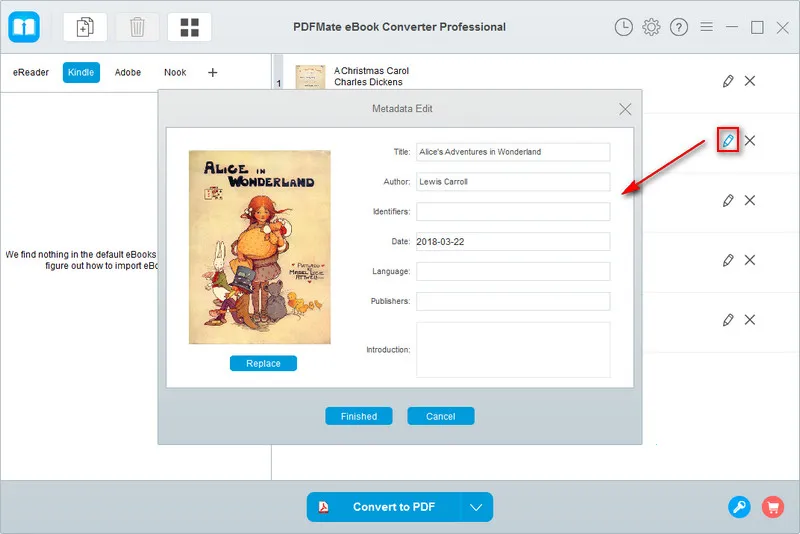This screenshot has height=534, width=800.
Task: Open conversion history clock icon
Action: (x=624, y=27)
